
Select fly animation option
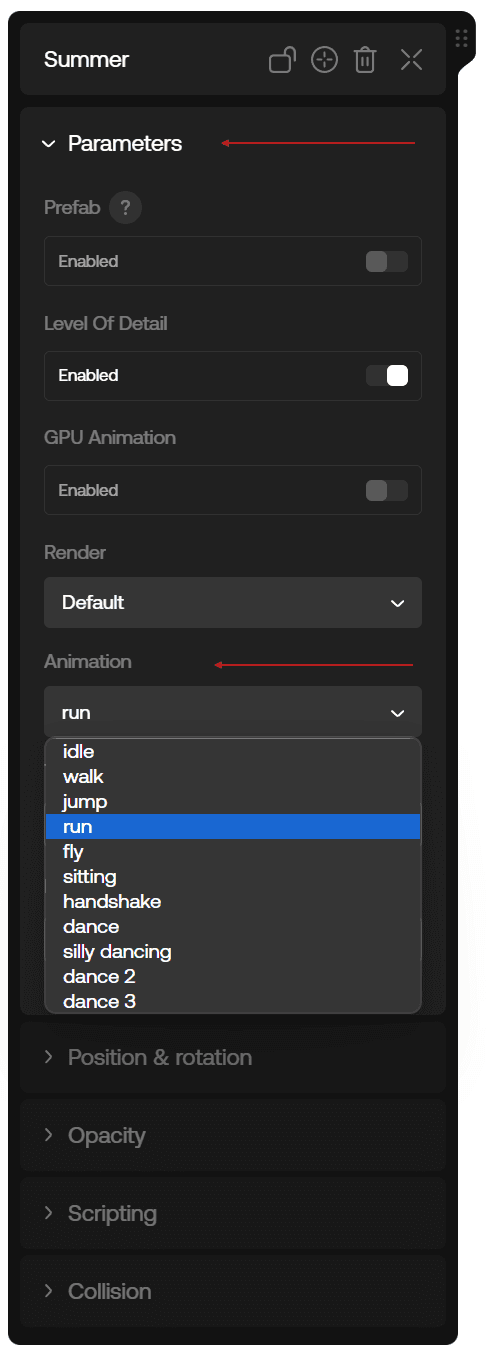(233, 851)
